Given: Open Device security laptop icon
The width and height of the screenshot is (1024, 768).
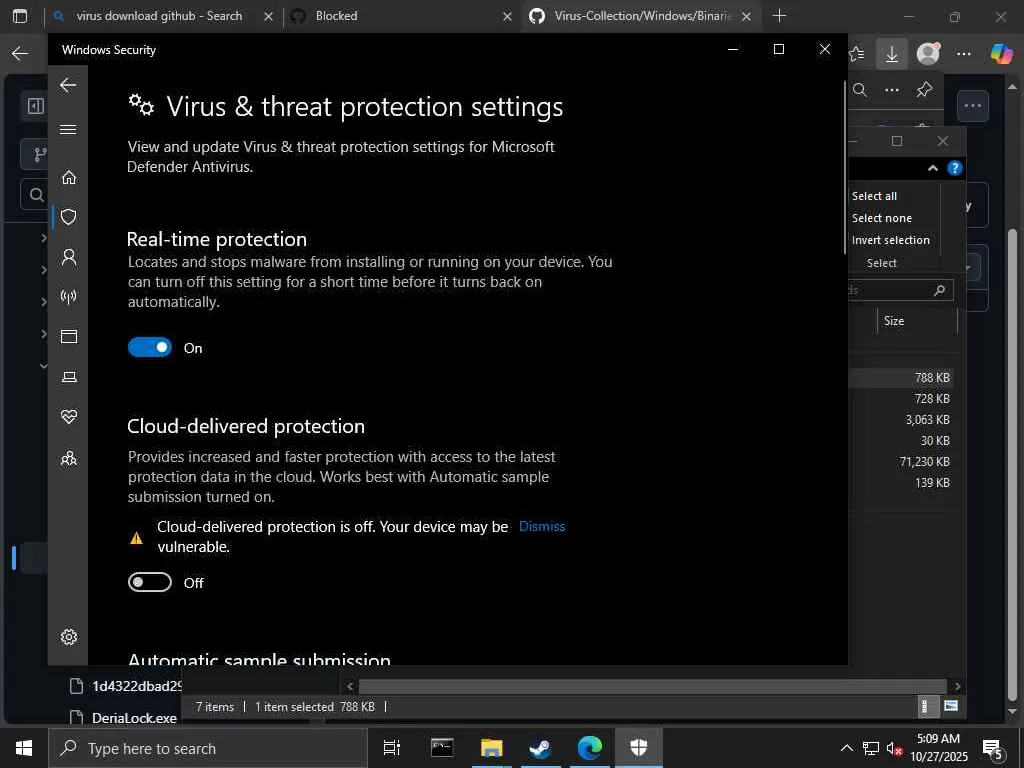Looking at the screenshot, I should click(x=69, y=377).
